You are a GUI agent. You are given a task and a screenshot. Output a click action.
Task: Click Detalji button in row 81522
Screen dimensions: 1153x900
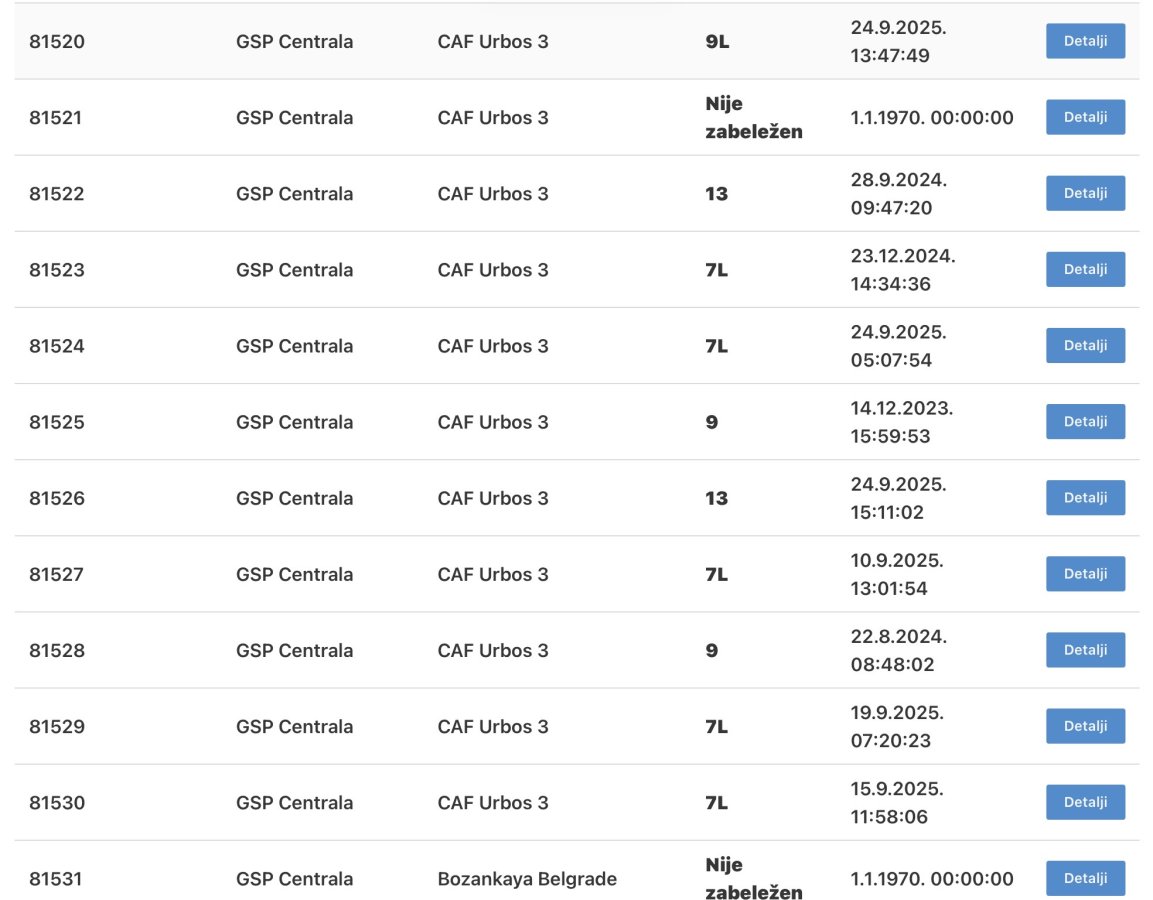coord(1085,193)
